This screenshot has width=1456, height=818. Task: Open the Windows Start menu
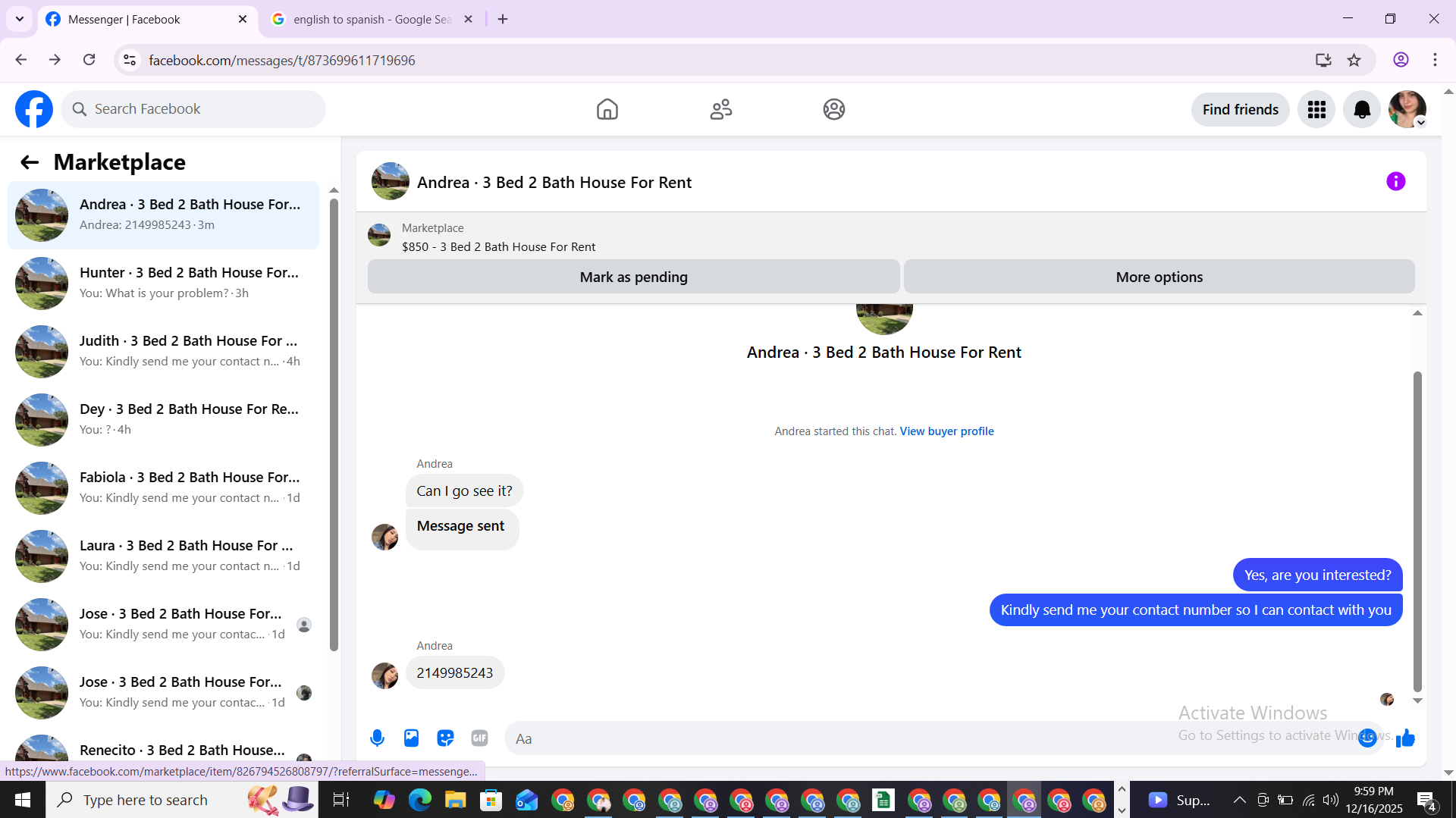click(x=23, y=800)
